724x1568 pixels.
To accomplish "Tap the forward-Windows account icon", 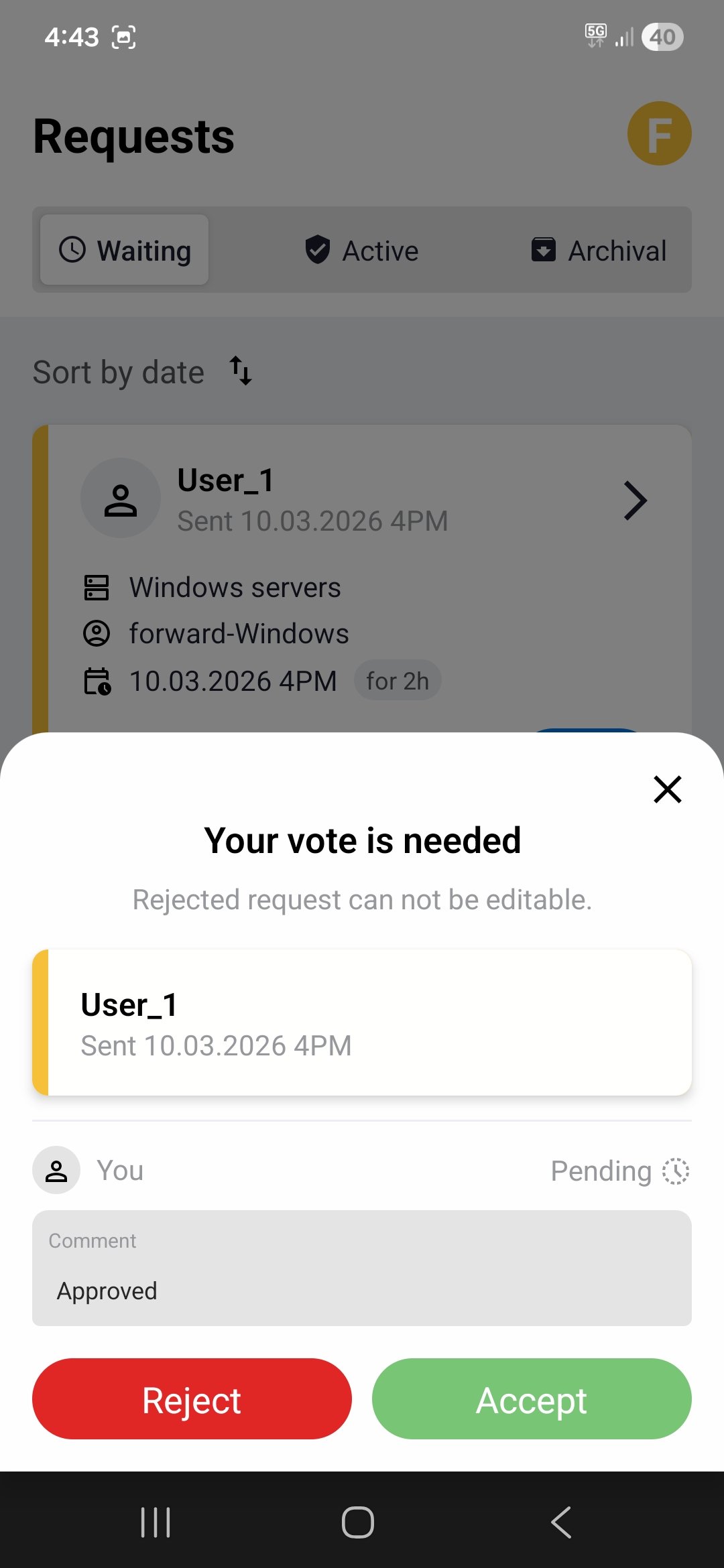I will tap(97, 633).
